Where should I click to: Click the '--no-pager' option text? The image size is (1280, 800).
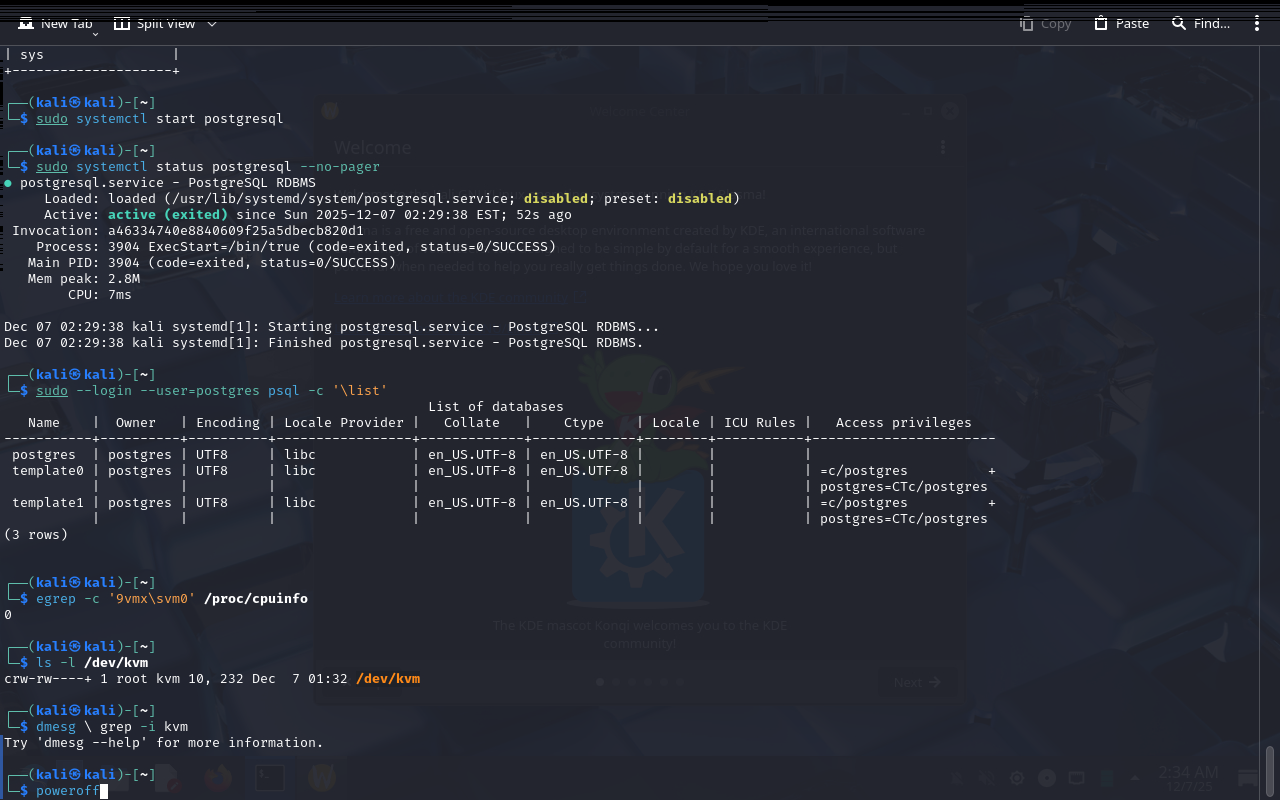point(340,167)
